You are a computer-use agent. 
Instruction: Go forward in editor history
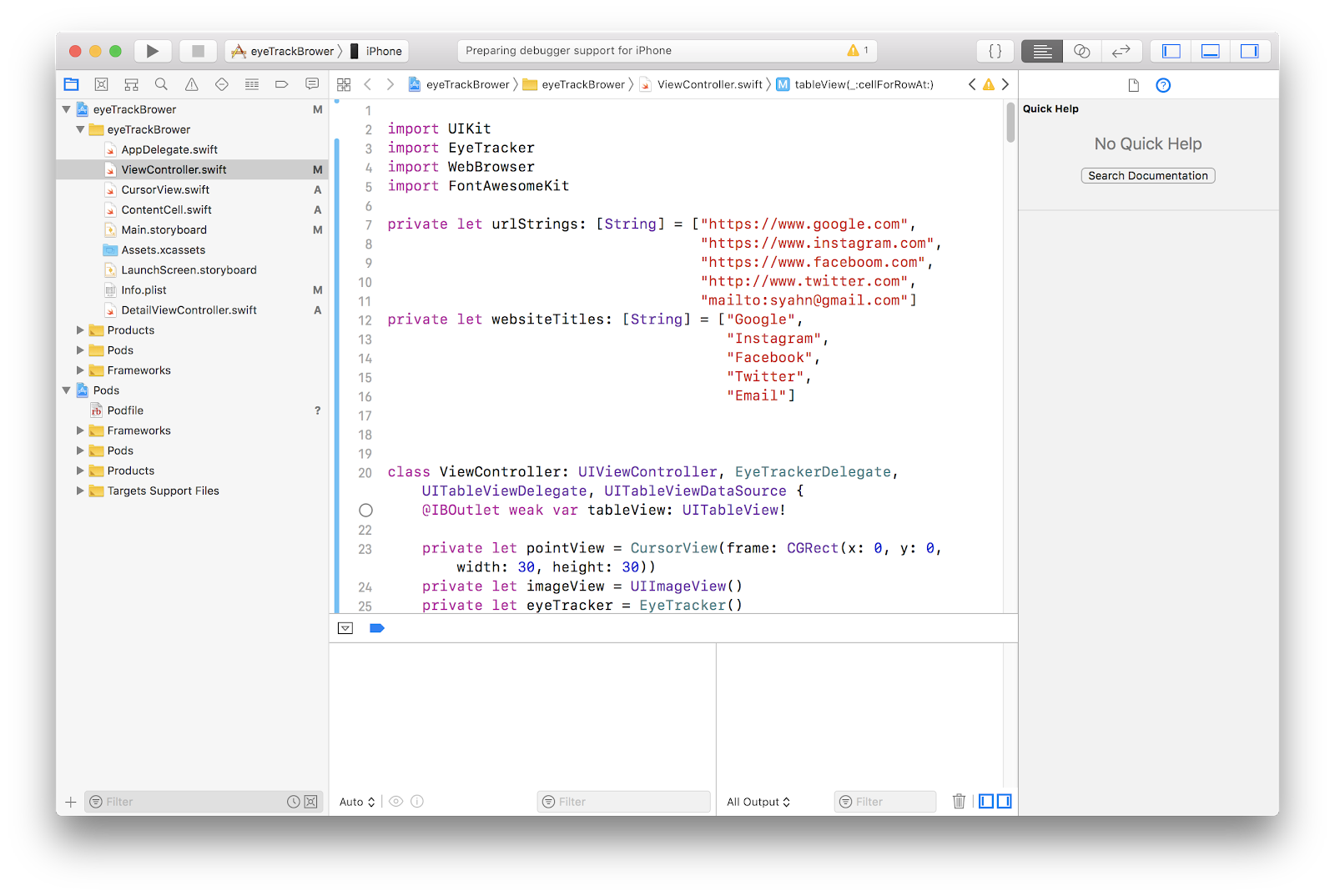pos(390,84)
